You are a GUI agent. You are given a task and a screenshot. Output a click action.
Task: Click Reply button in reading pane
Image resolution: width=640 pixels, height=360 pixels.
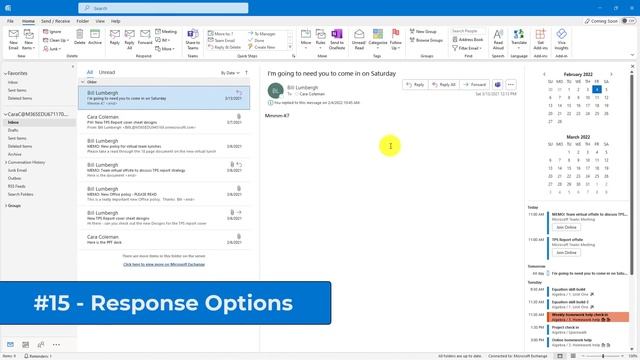[415, 84]
